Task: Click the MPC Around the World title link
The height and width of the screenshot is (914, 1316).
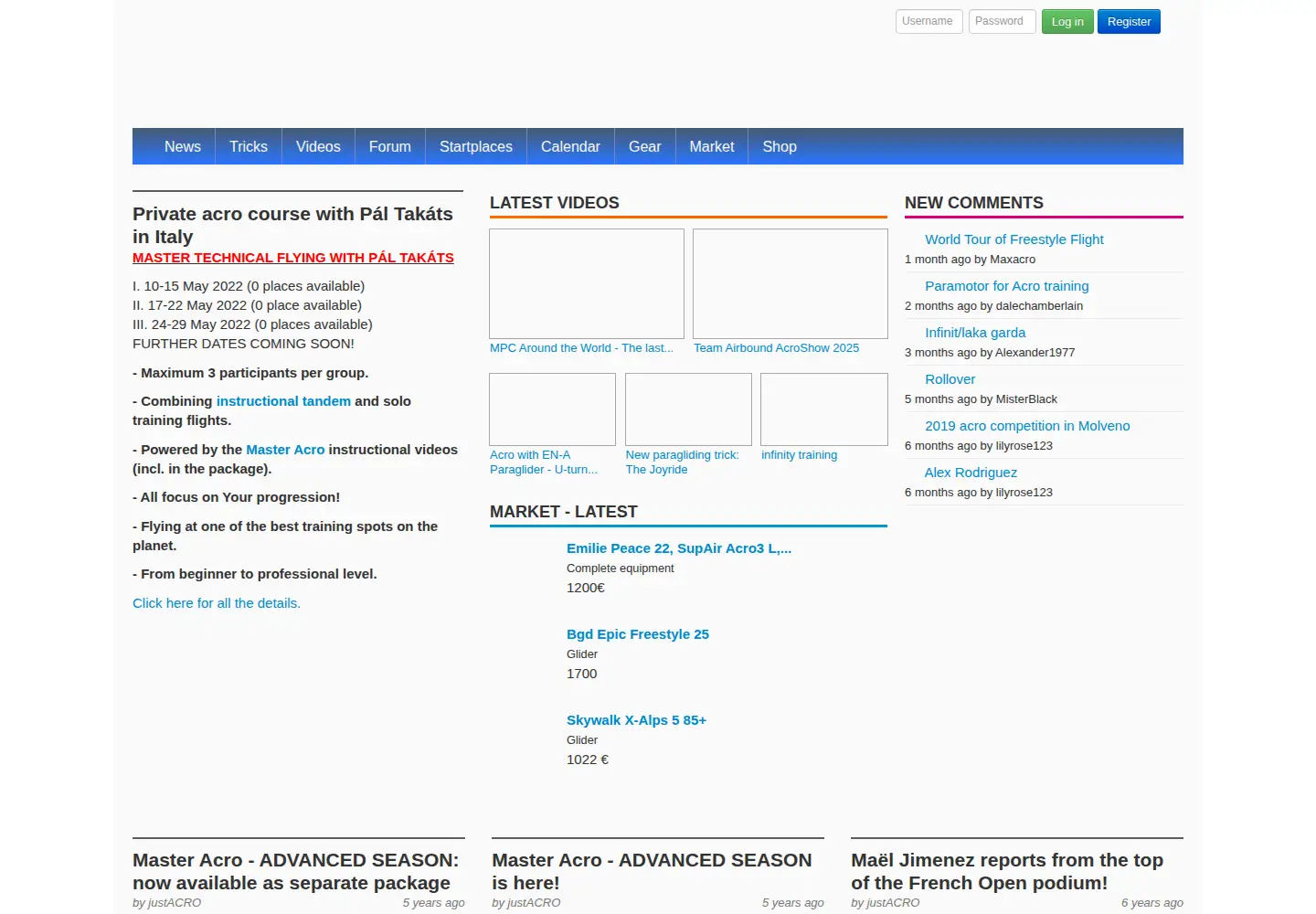Action: (x=581, y=348)
